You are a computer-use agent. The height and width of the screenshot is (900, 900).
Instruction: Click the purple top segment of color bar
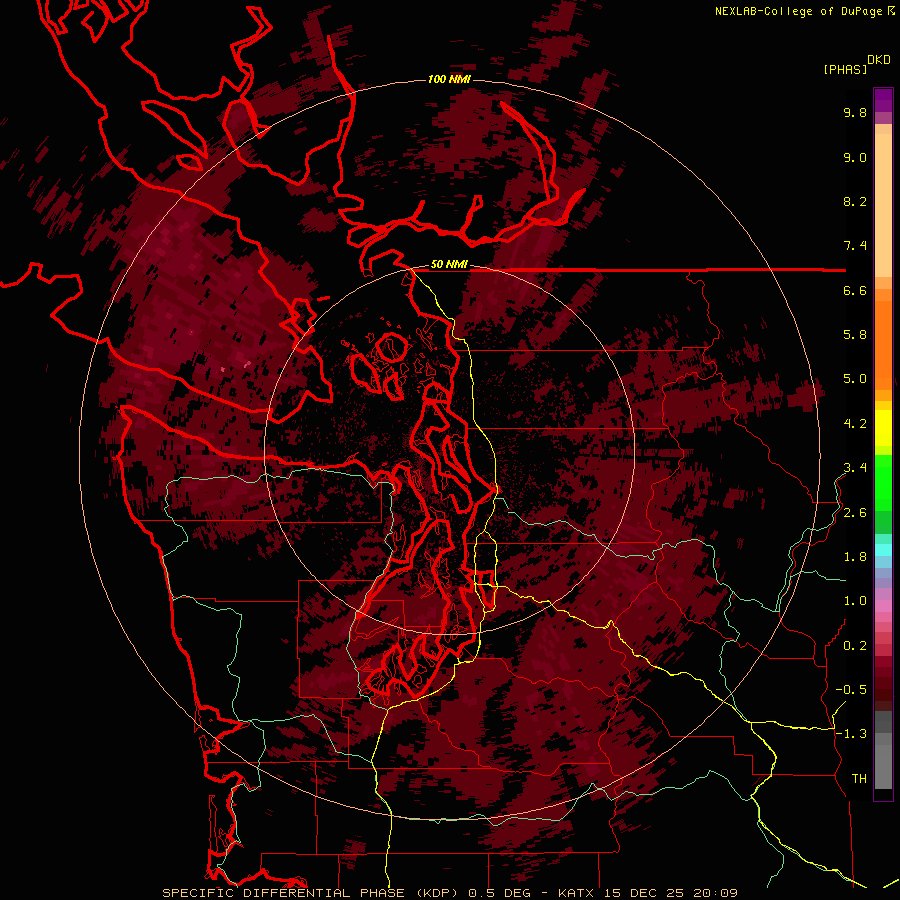pyautogui.click(x=883, y=100)
